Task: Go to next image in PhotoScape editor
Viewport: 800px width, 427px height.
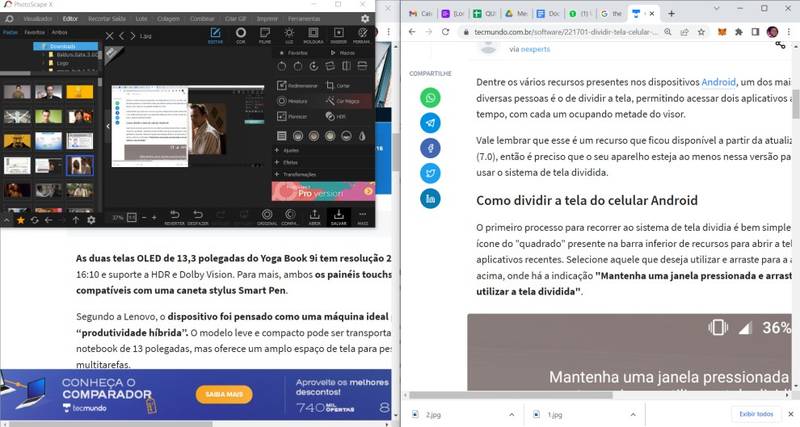Action: [x=133, y=36]
